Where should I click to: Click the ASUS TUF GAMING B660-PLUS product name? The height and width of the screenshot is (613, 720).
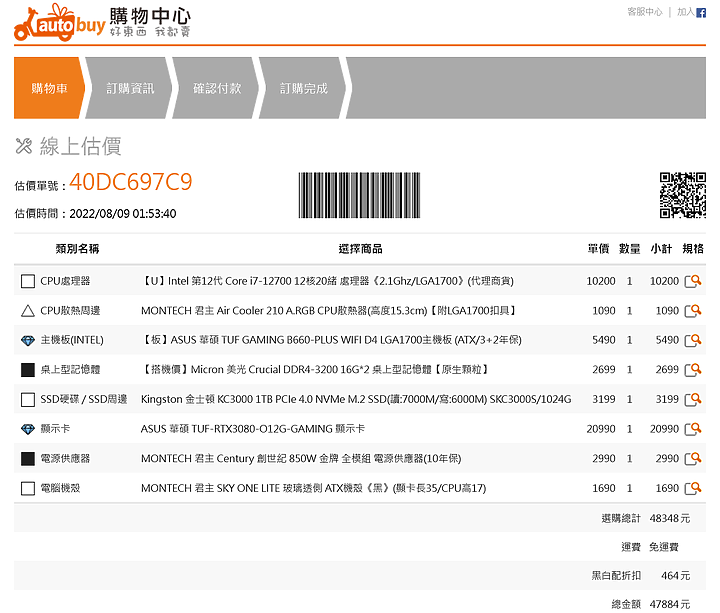(x=331, y=340)
